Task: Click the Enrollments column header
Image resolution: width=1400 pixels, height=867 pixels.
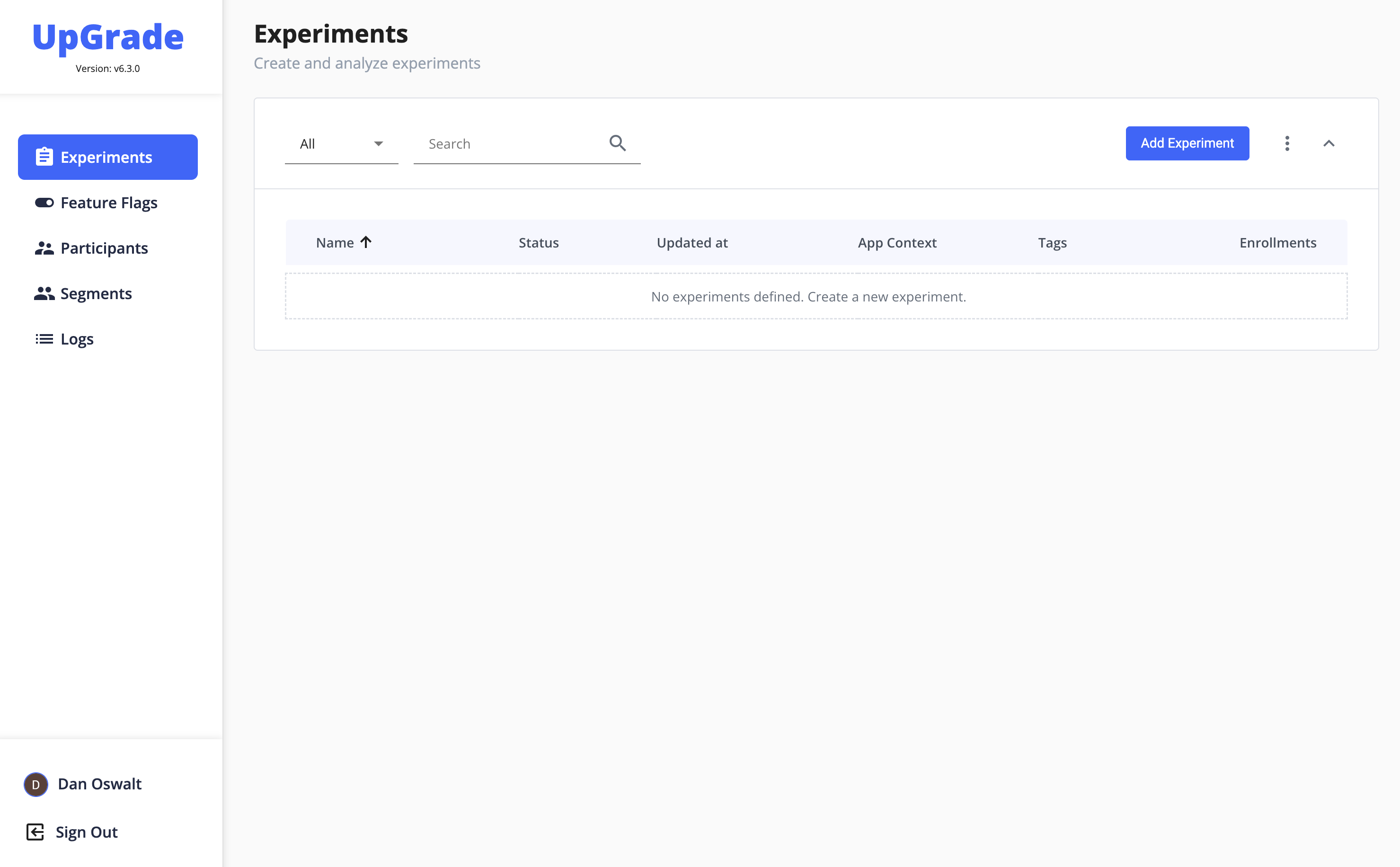Action: point(1277,243)
